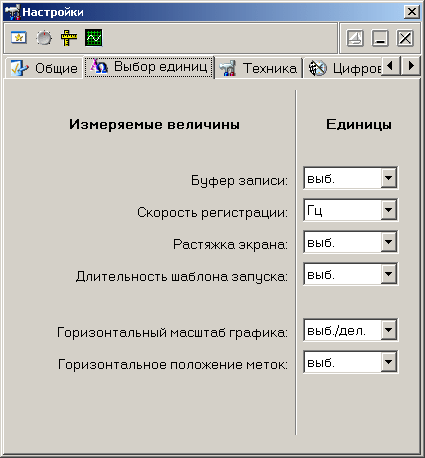The width and height of the screenshot is (425, 458).
Task: Click the star window icon in the toolbar
Action: 19,38
